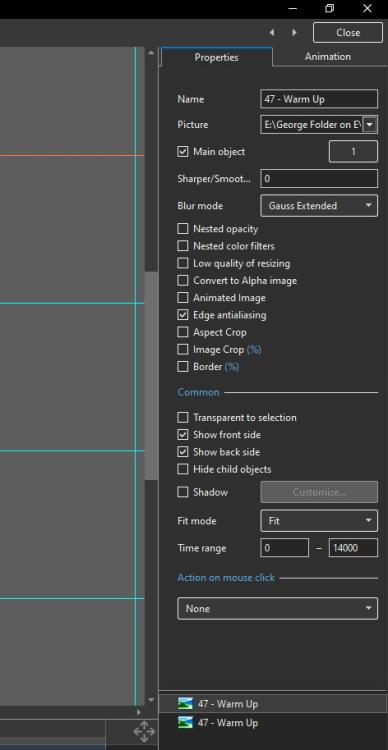Uncheck Edge antialiasing option
Viewport: 388px width, 750px height.
tap(183, 315)
